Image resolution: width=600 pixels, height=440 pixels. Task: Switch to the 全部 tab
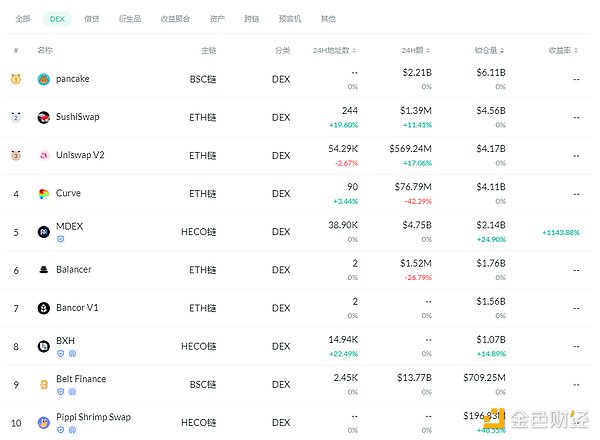pos(23,18)
